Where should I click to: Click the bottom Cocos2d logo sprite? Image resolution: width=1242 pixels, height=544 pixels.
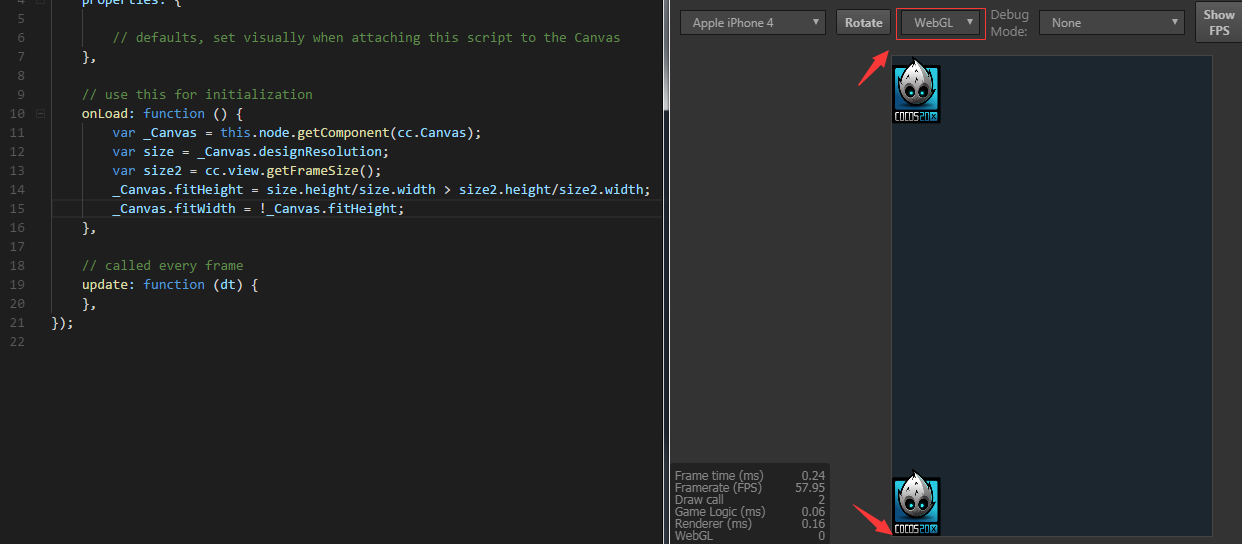coord(916,505)
